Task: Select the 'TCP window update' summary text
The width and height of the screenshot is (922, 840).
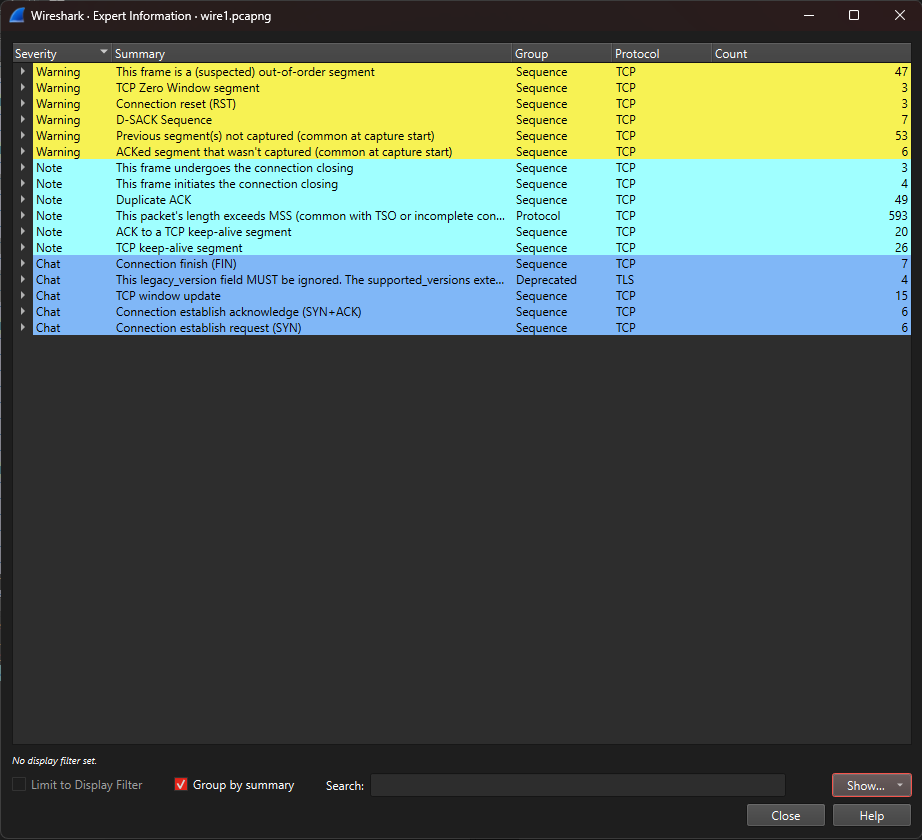Action: (168, 296)
